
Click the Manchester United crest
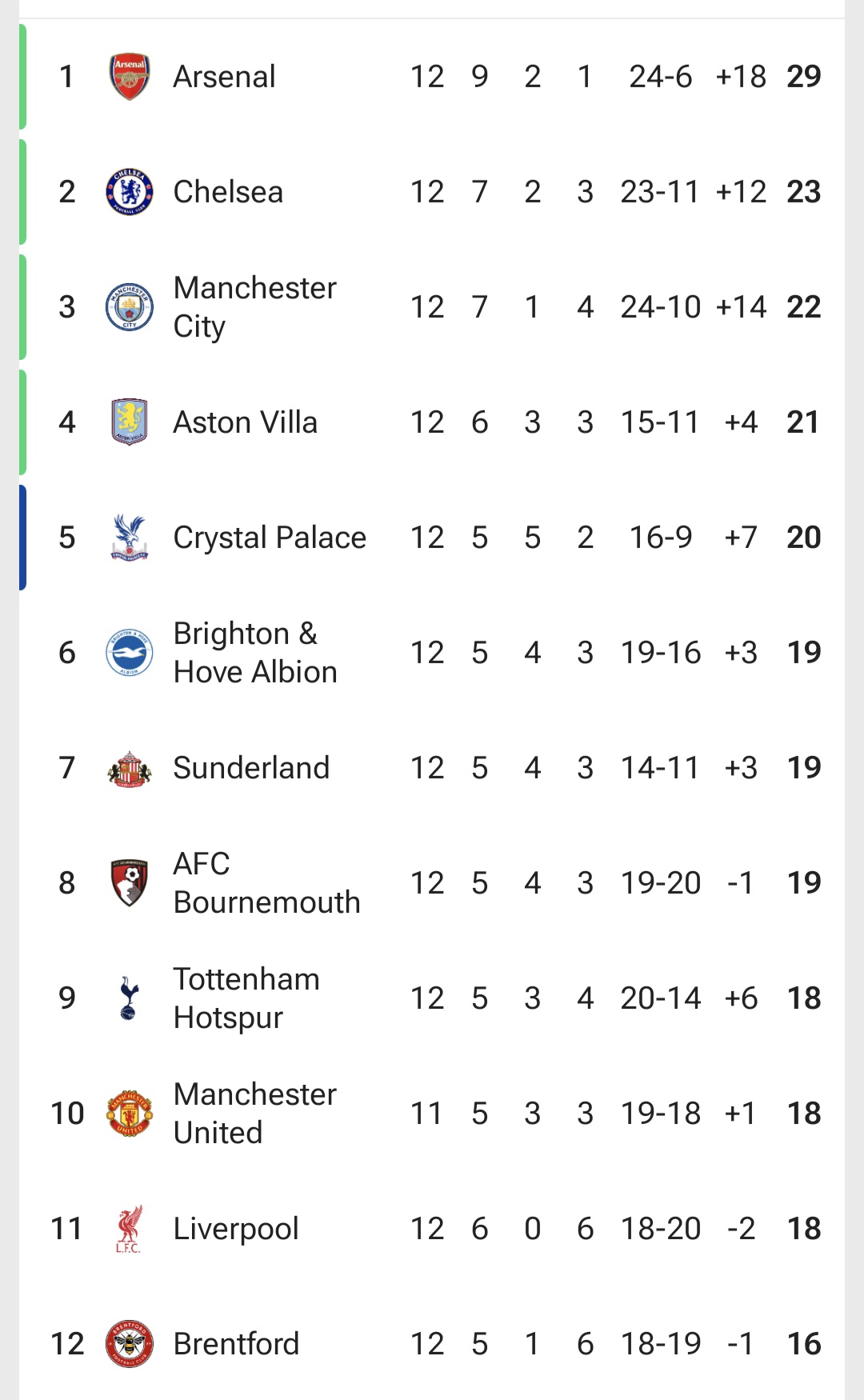click(129, 1114)
